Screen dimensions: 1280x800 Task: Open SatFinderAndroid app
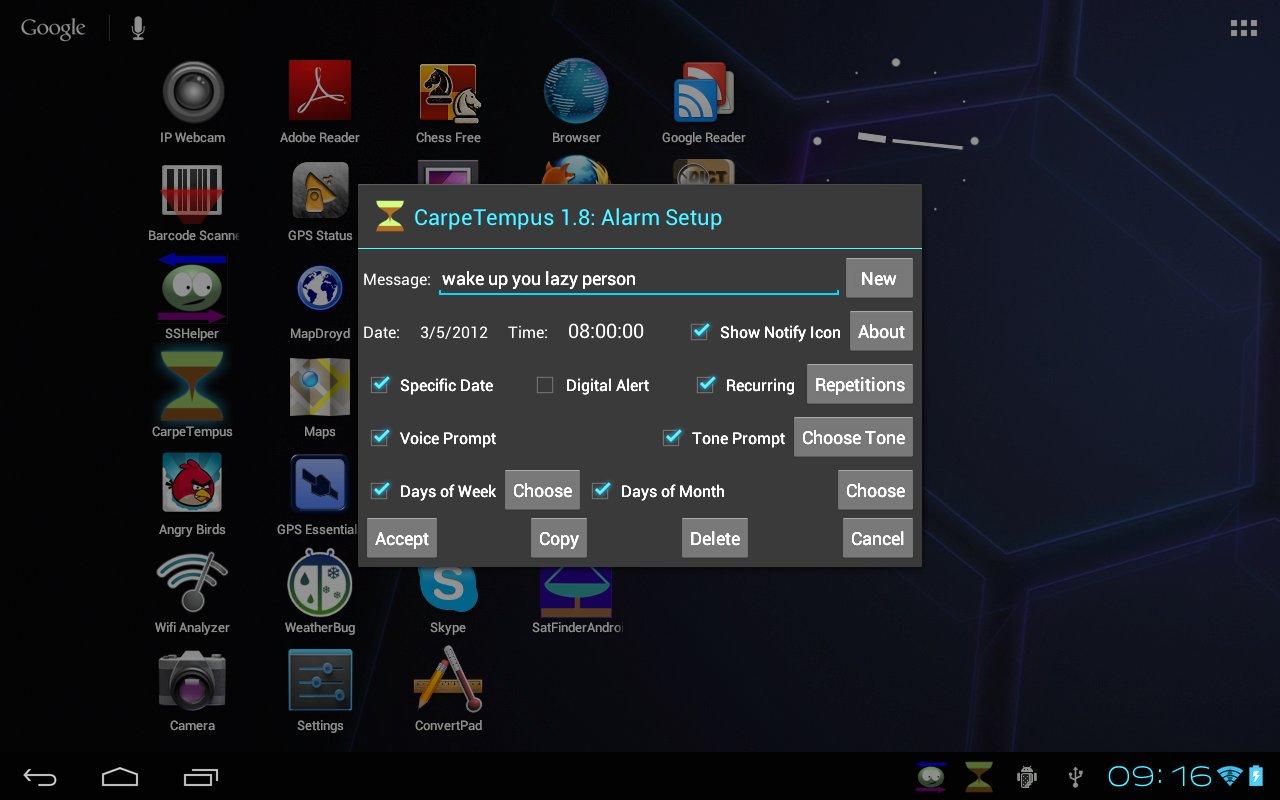click(x=576, y=598)
